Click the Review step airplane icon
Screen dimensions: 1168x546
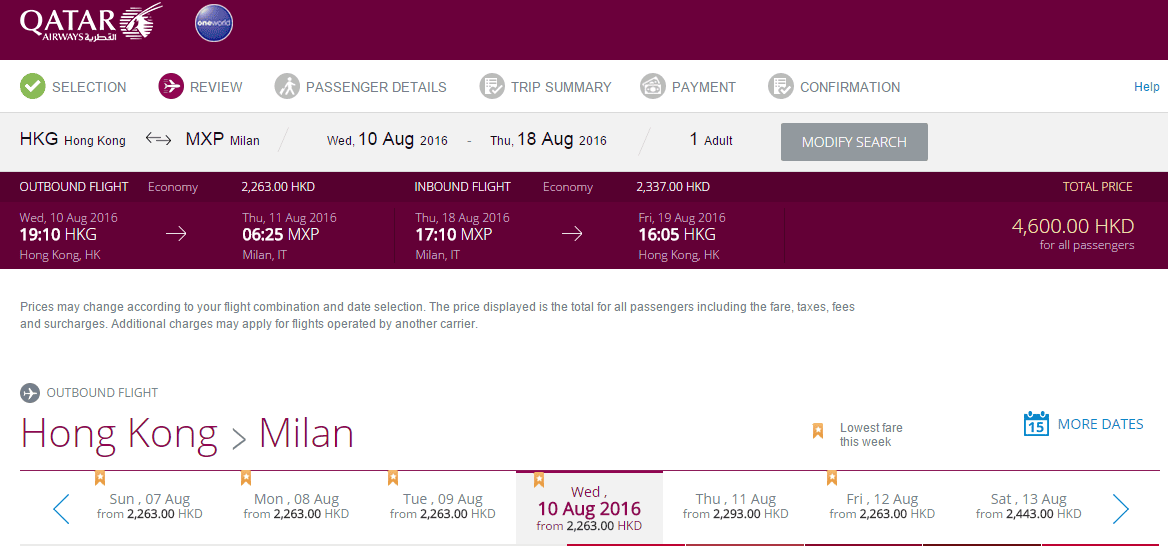[171, 87]
